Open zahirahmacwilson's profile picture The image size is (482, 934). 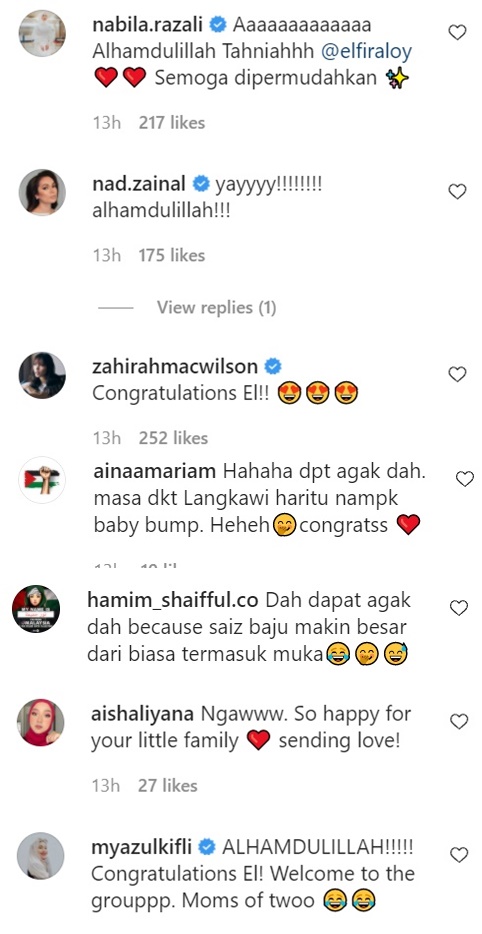[x=42, y=375]
